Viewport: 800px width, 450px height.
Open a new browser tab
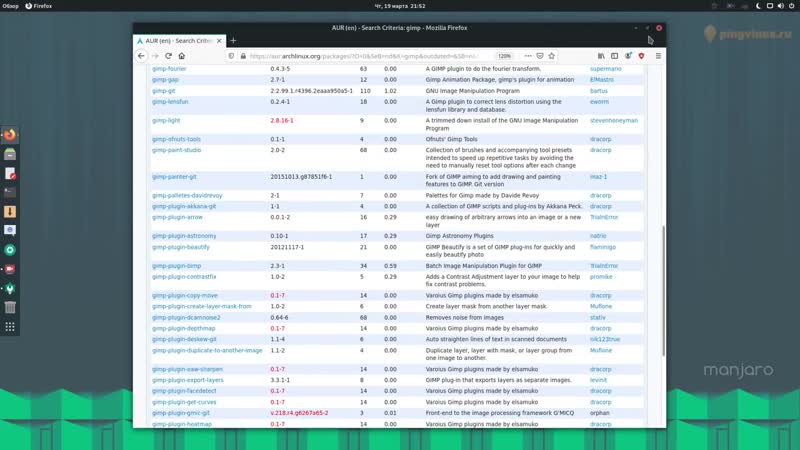click(x=233, y=41)
